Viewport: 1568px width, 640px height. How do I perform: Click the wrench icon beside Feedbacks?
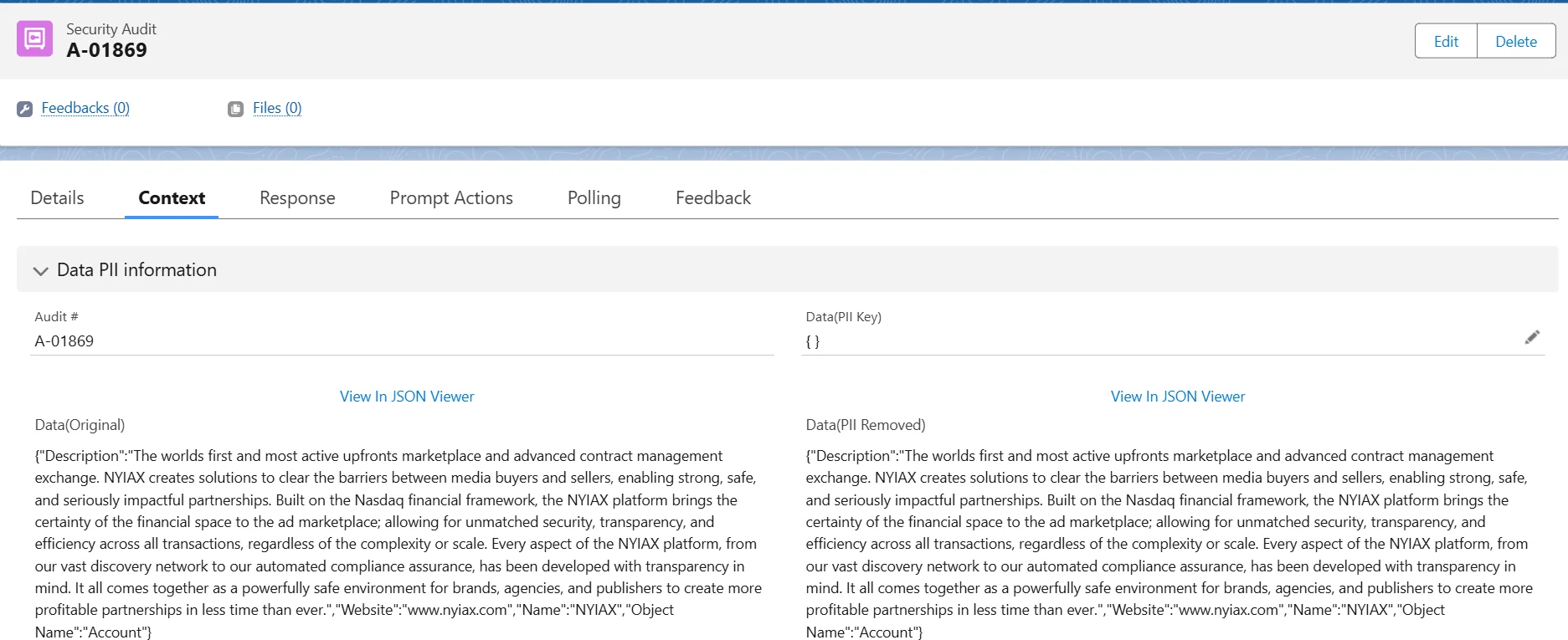(25, 109)
